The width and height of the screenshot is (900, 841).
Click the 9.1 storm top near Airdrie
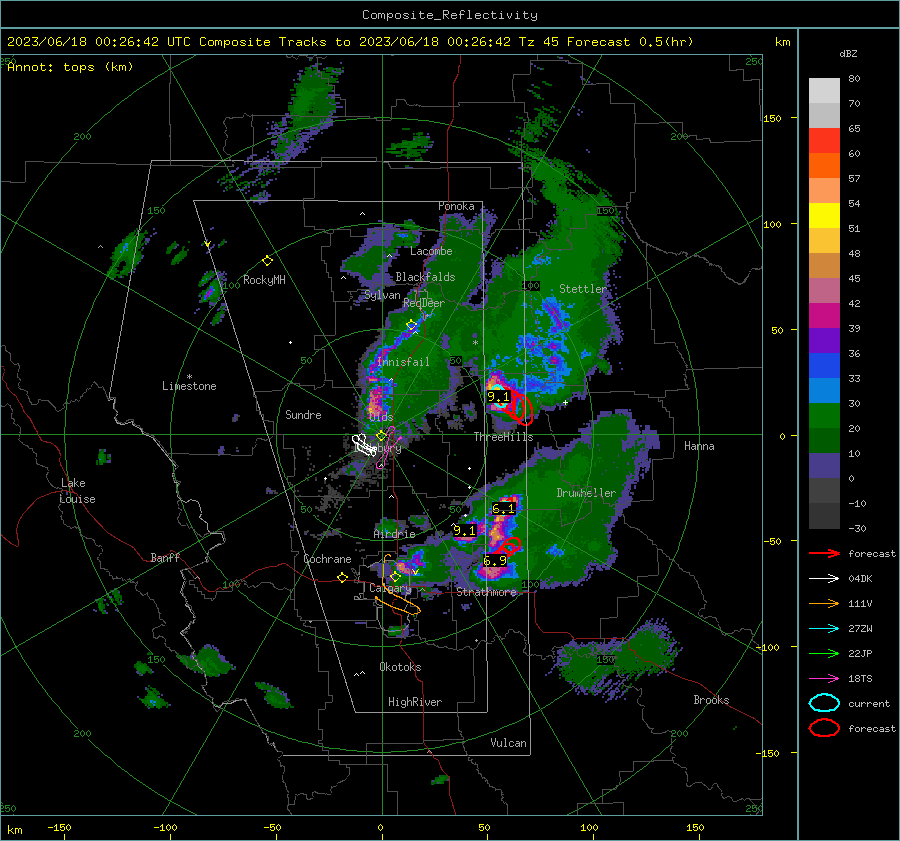[x=464, y=530]
